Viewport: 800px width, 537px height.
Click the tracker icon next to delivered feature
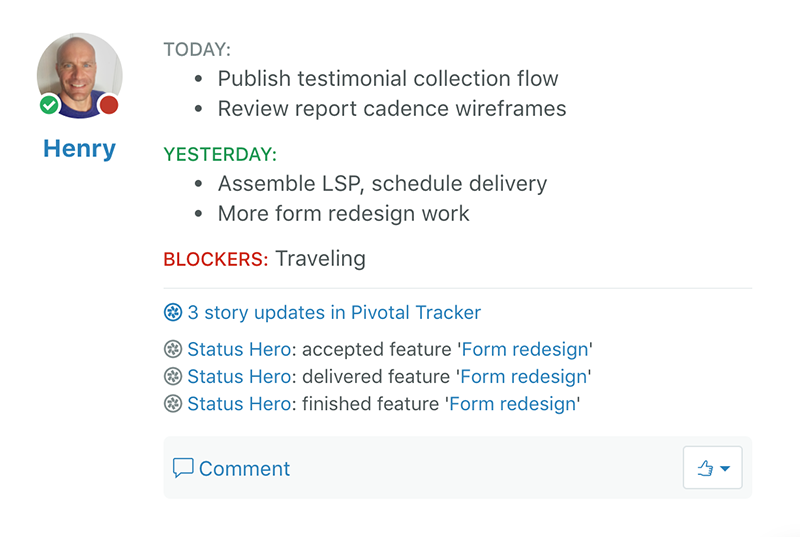click(x=173, y=376)
